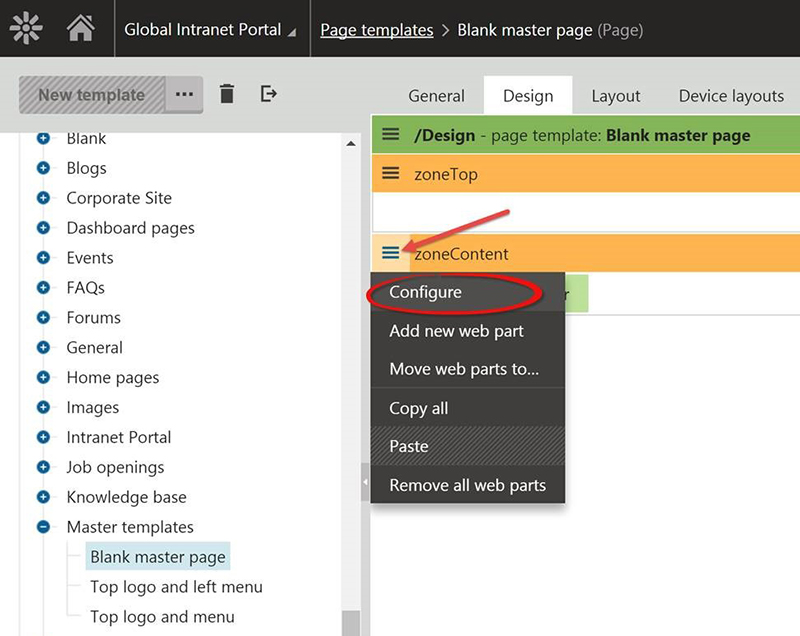This screenshot has height=636, width=800.
Task: Expand the Corporate Site tree node
Action: point(43,198)
